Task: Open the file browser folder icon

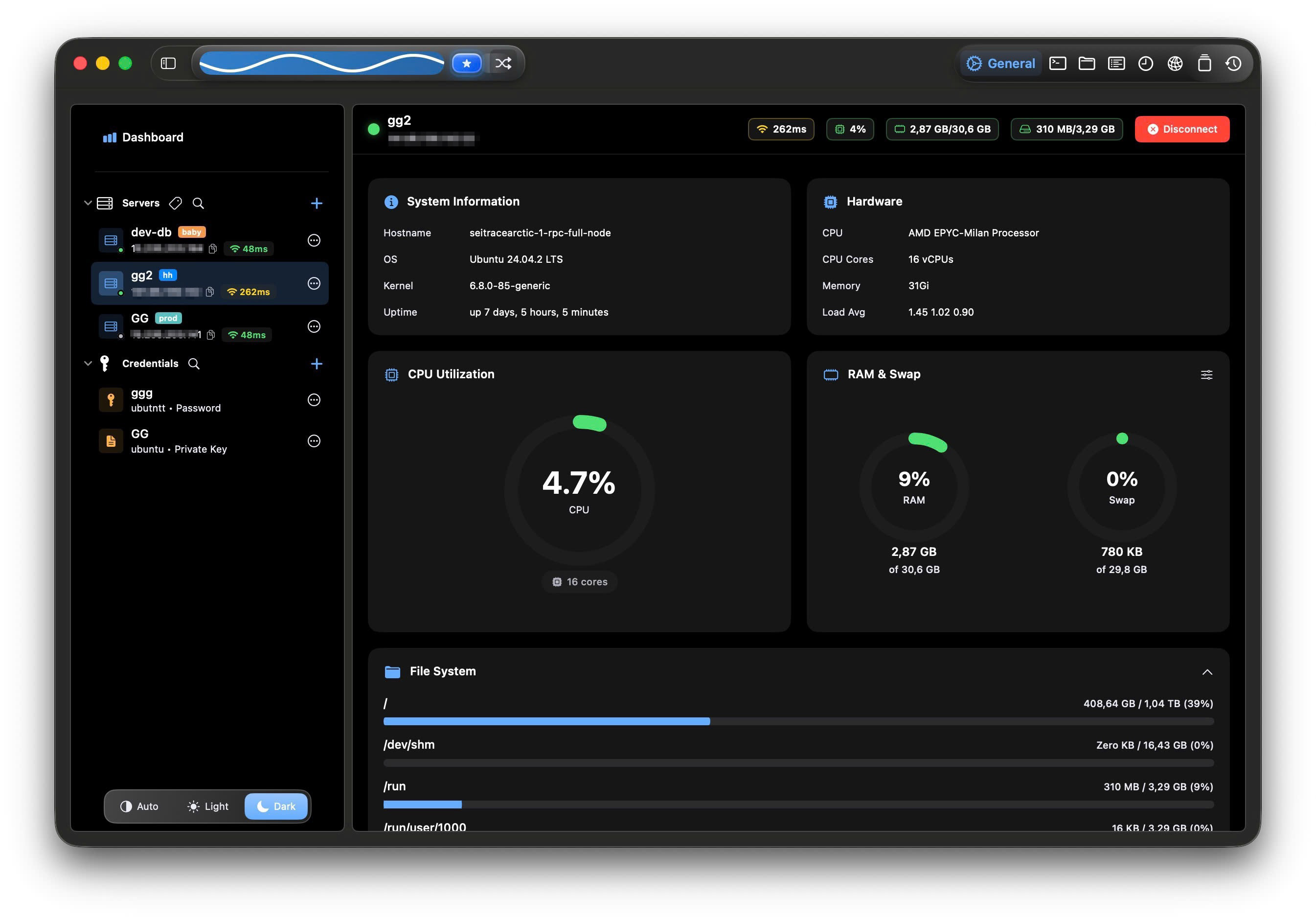Action: (1087, 63)
